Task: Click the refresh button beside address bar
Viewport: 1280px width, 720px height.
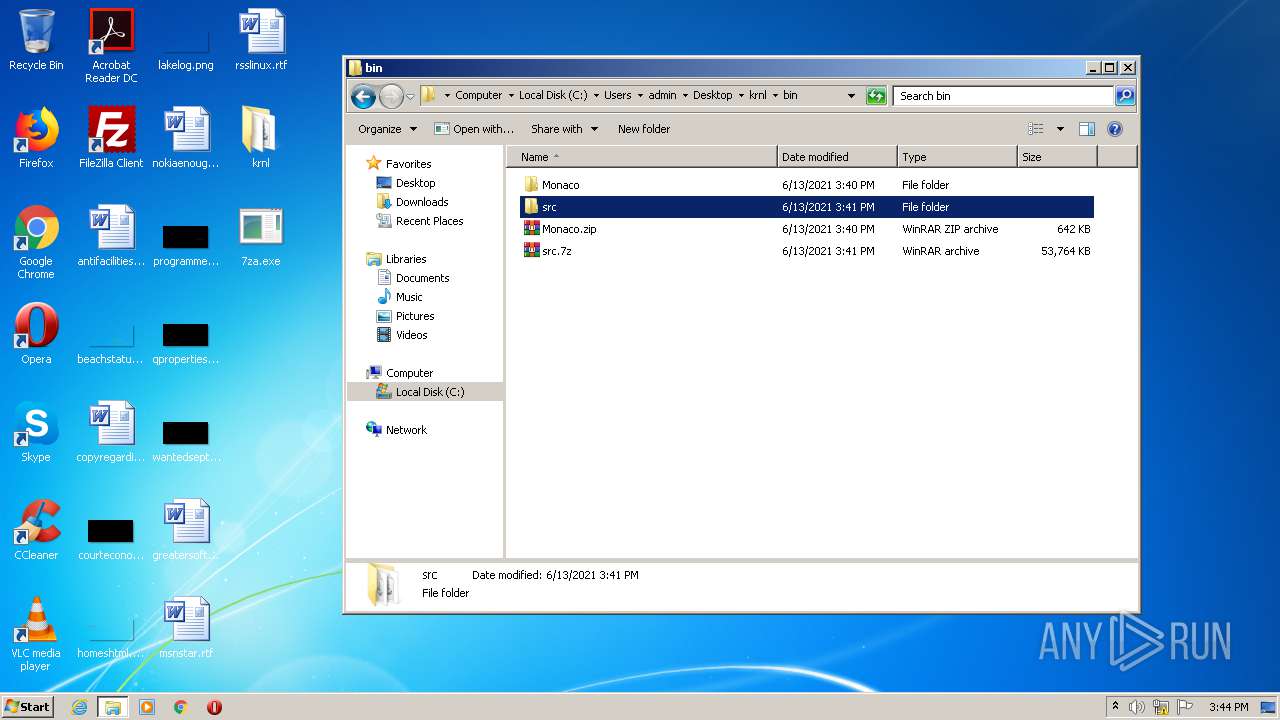Action: coord(876,96)
